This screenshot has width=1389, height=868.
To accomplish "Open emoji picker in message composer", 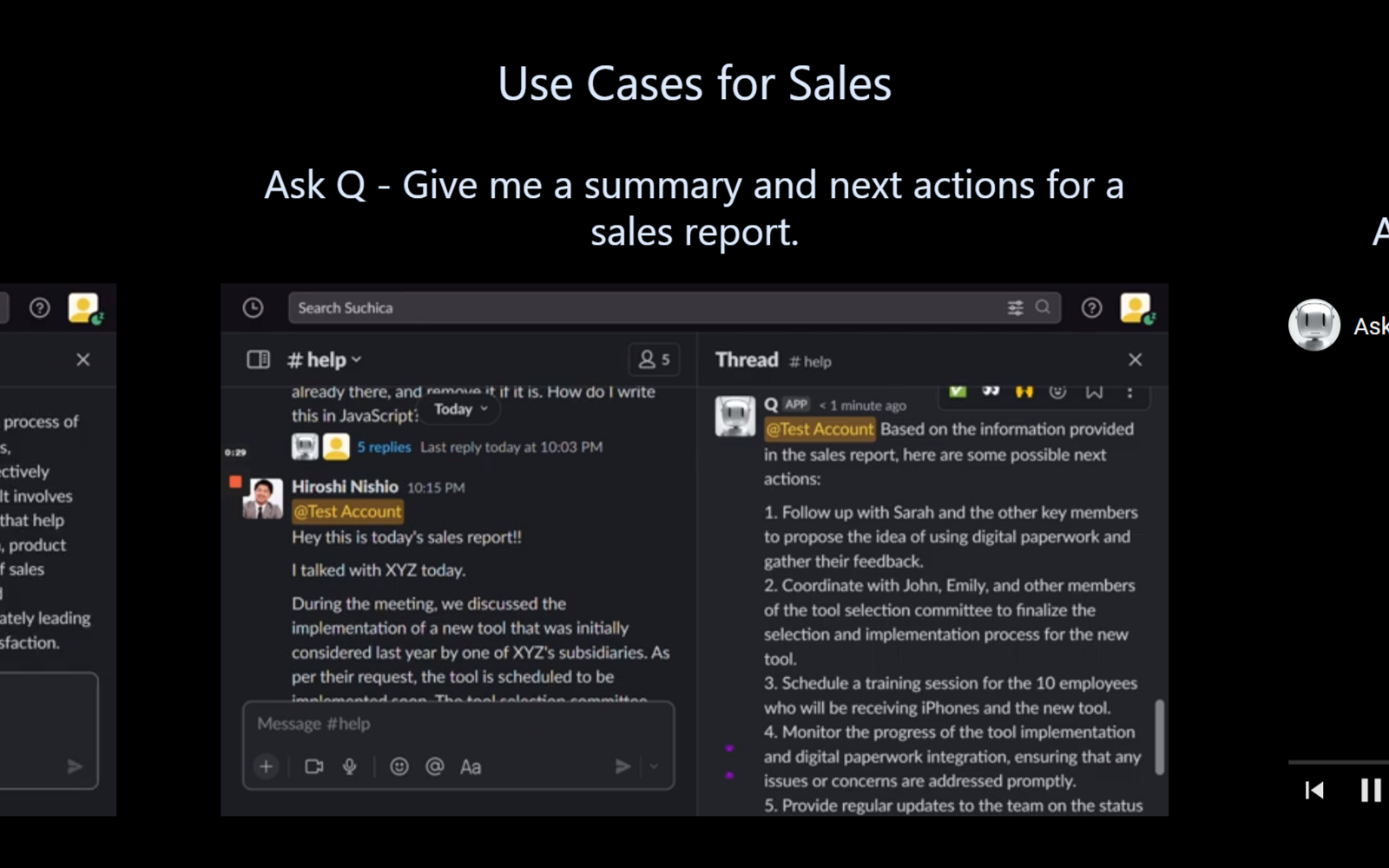I will point(399,766).
